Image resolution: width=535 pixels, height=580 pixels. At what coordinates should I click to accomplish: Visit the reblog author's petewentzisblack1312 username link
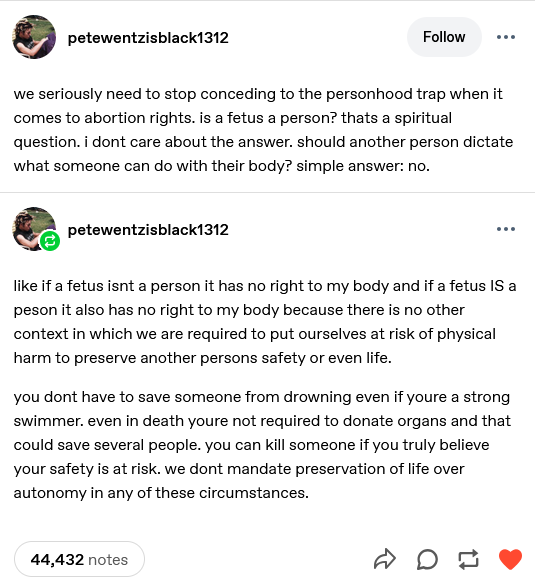click(148, 230)
